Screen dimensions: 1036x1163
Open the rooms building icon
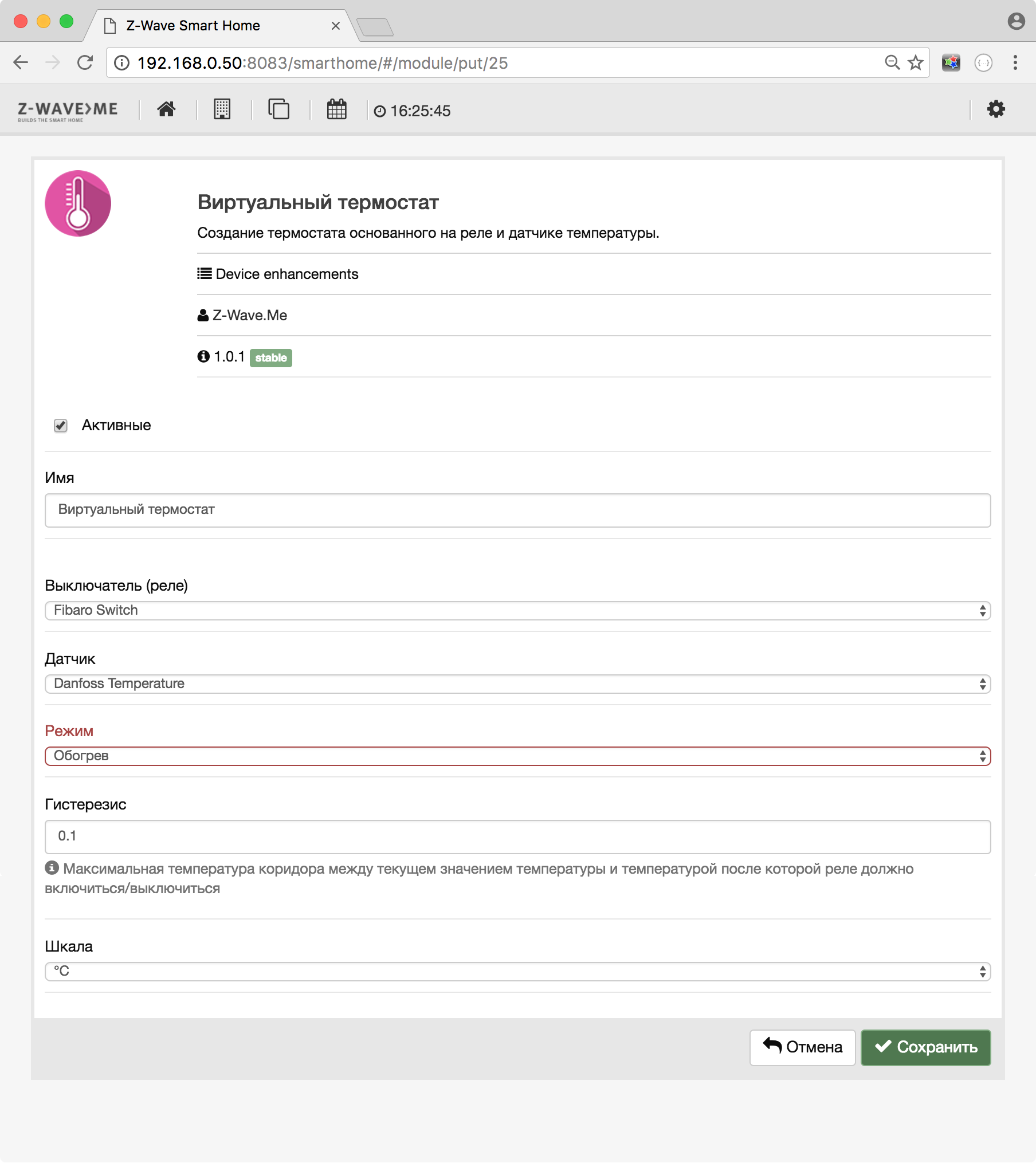[x=222, y=109]
